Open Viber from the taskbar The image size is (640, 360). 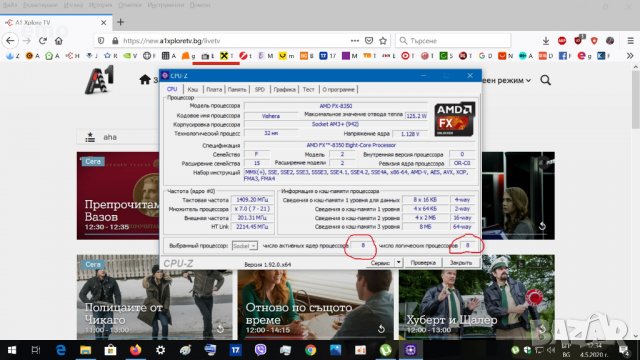click(x=260, y=350)
